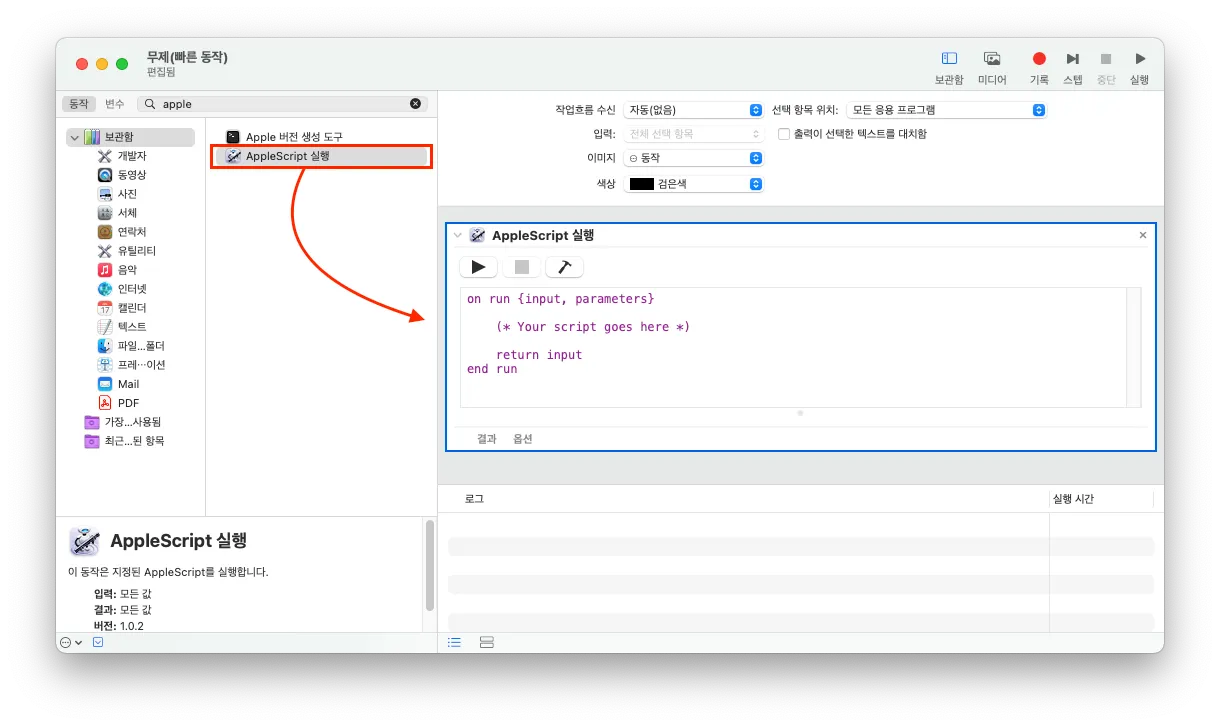Select the 서체 category
Image resolution: width=1220 pixels, height=727 pixels.
click(x=127, y=213)
